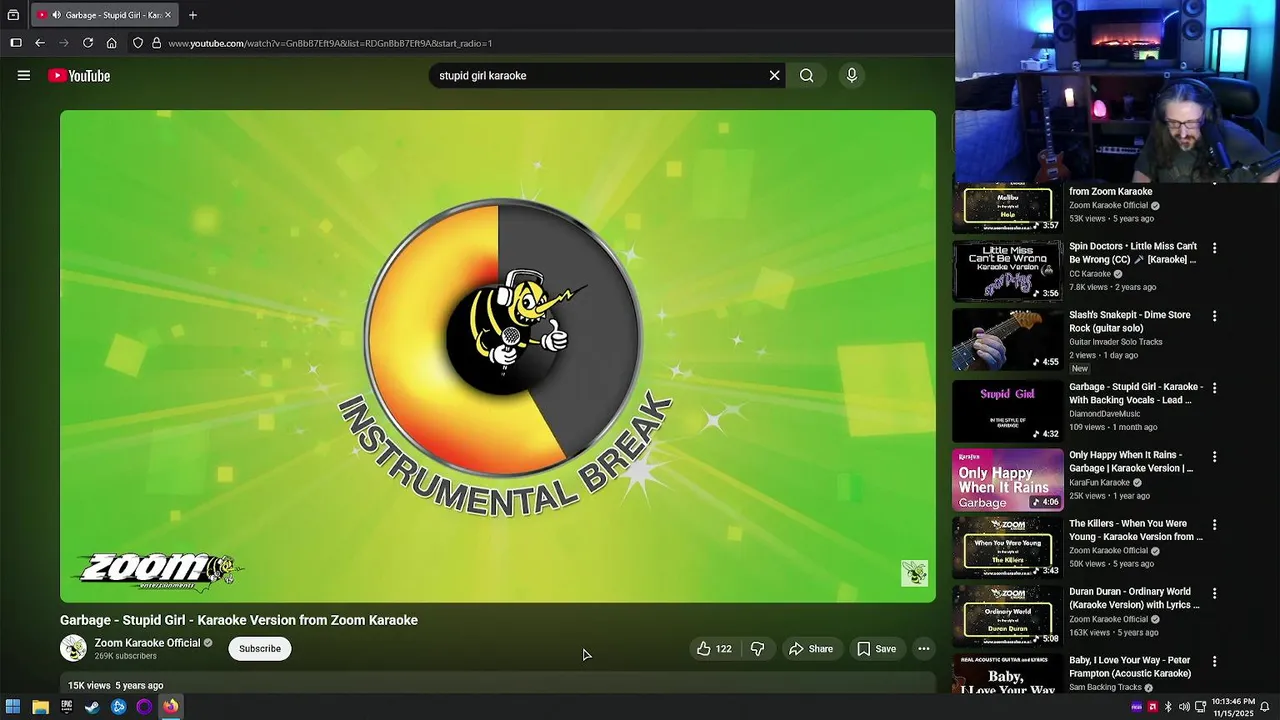Click the channel watermark in the video corner
This screenshot has height=720, width=1280.
pyautogui.click(x=914, y=573)
